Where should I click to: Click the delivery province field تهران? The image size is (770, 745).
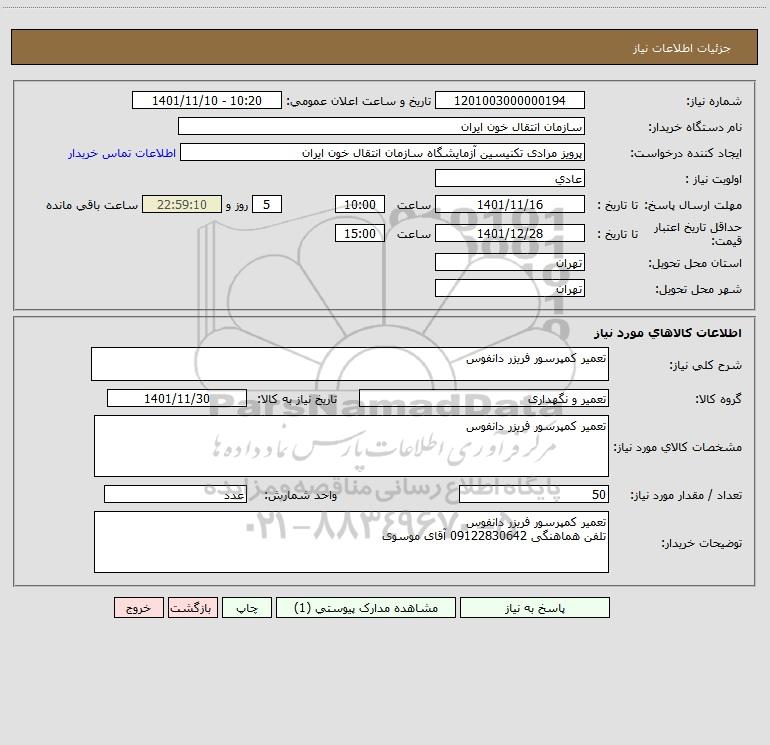click(510, 262)
